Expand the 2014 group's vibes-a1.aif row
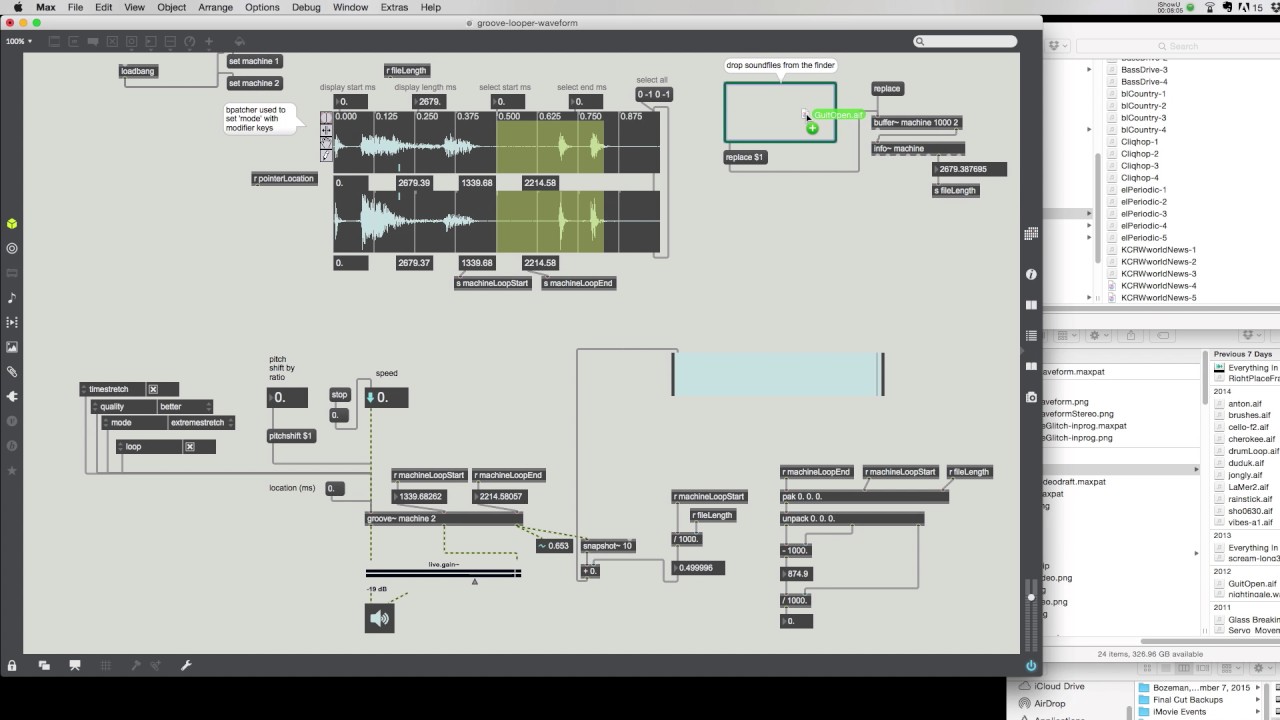The image size is (1280, 720). (x=1250, y=522)
